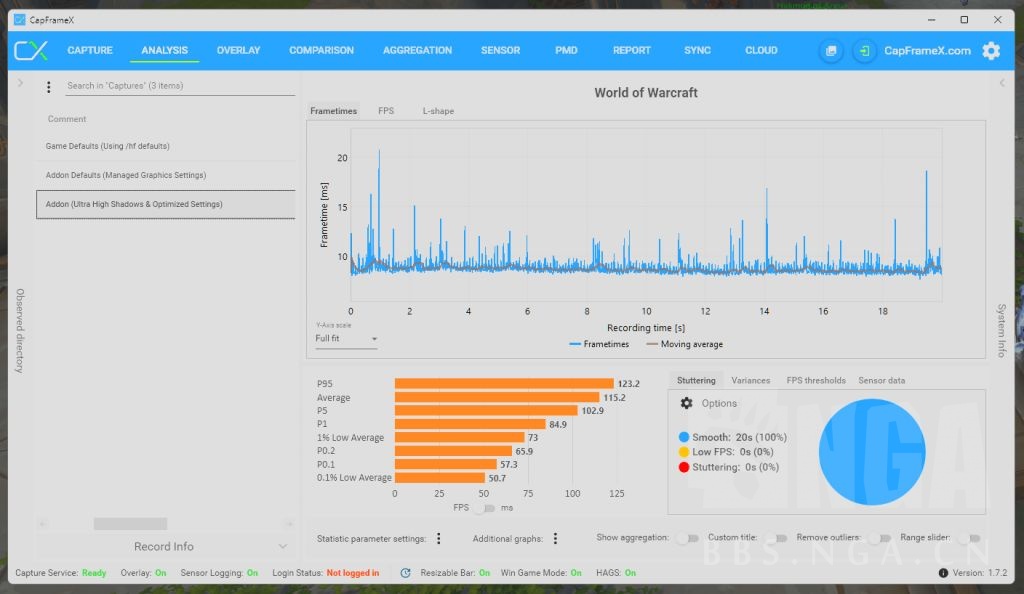This screenshot has width=1024, height=594.
Task: Click the refresh icon next to Resizable Bar
Action: 405,573
